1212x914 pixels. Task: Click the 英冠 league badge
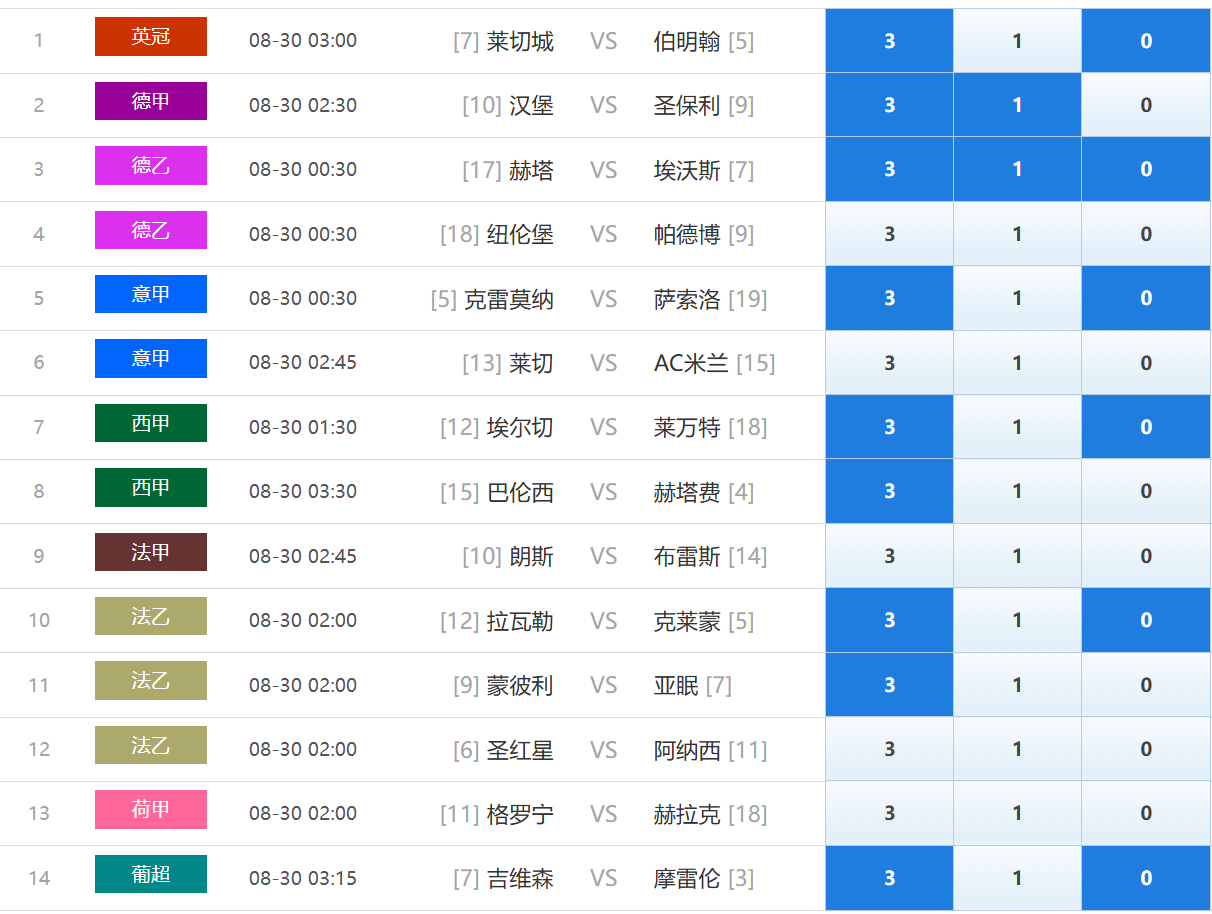[x=151, y=37]
